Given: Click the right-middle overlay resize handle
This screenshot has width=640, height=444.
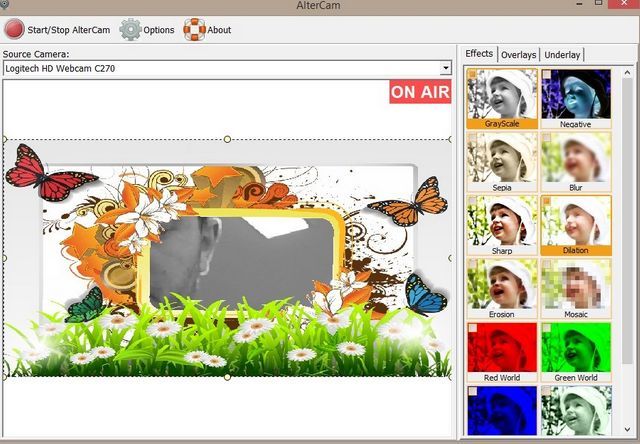Looking at the screenshot, I should [450, 258].
